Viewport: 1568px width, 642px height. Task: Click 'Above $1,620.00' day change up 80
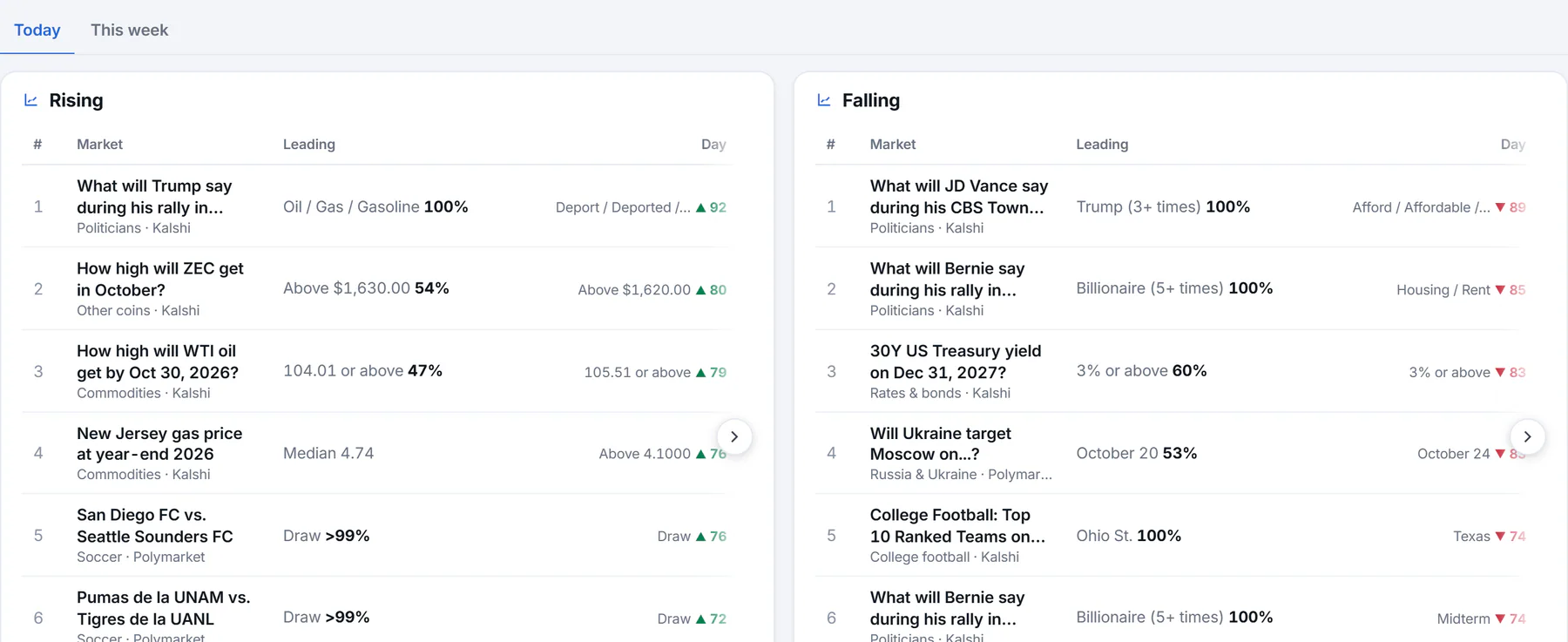652,289
